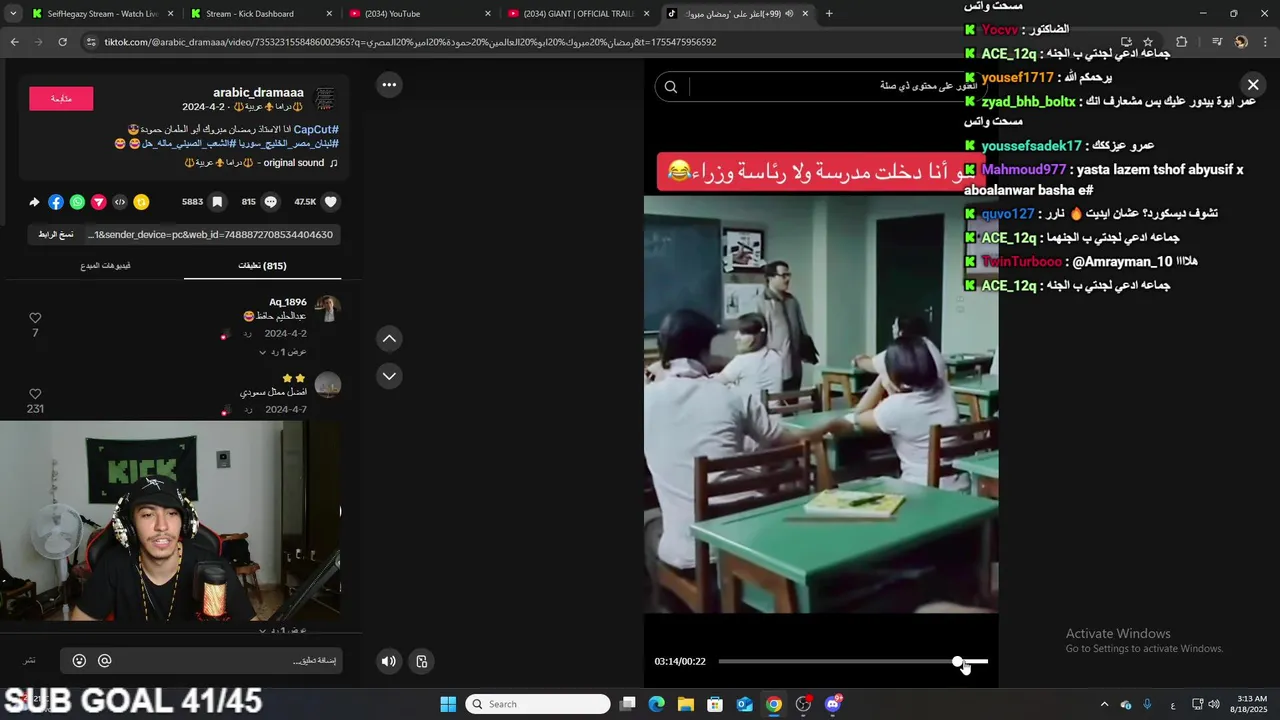The image size is (1280, 720).
Task: Like the comment with 231 likes
Action: [35, 394]
